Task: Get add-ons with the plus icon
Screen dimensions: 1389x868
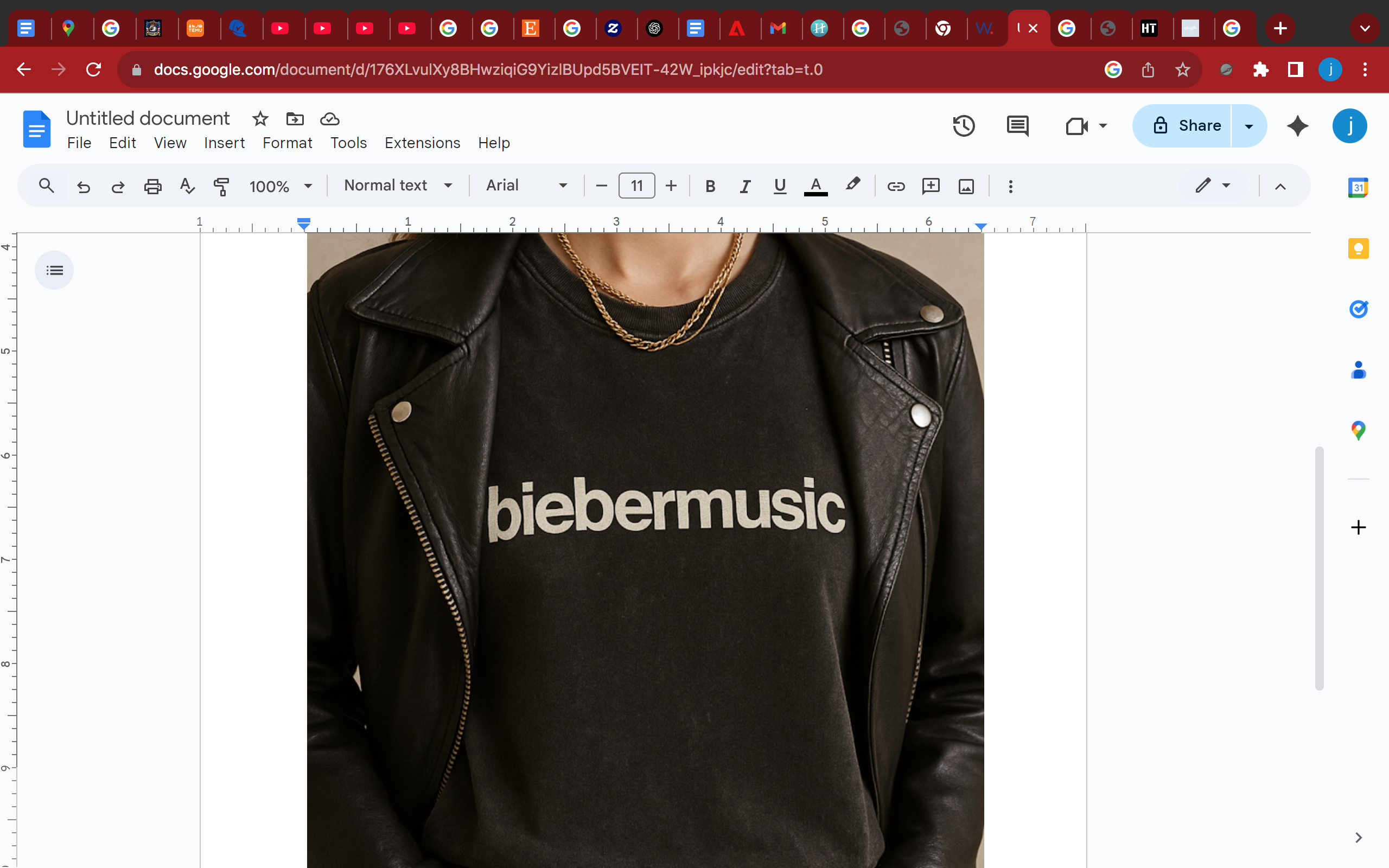Action: pos(1358,527)
